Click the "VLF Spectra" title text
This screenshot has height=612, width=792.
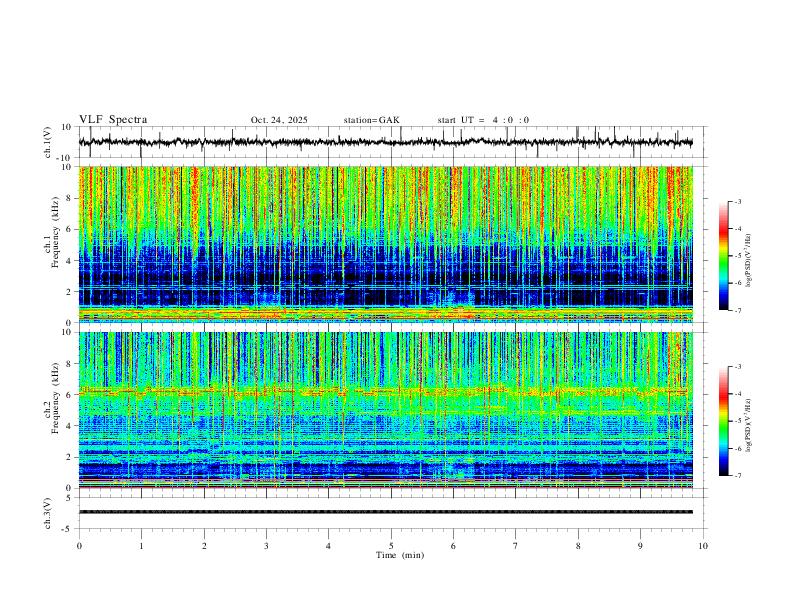tap(113, 120)
